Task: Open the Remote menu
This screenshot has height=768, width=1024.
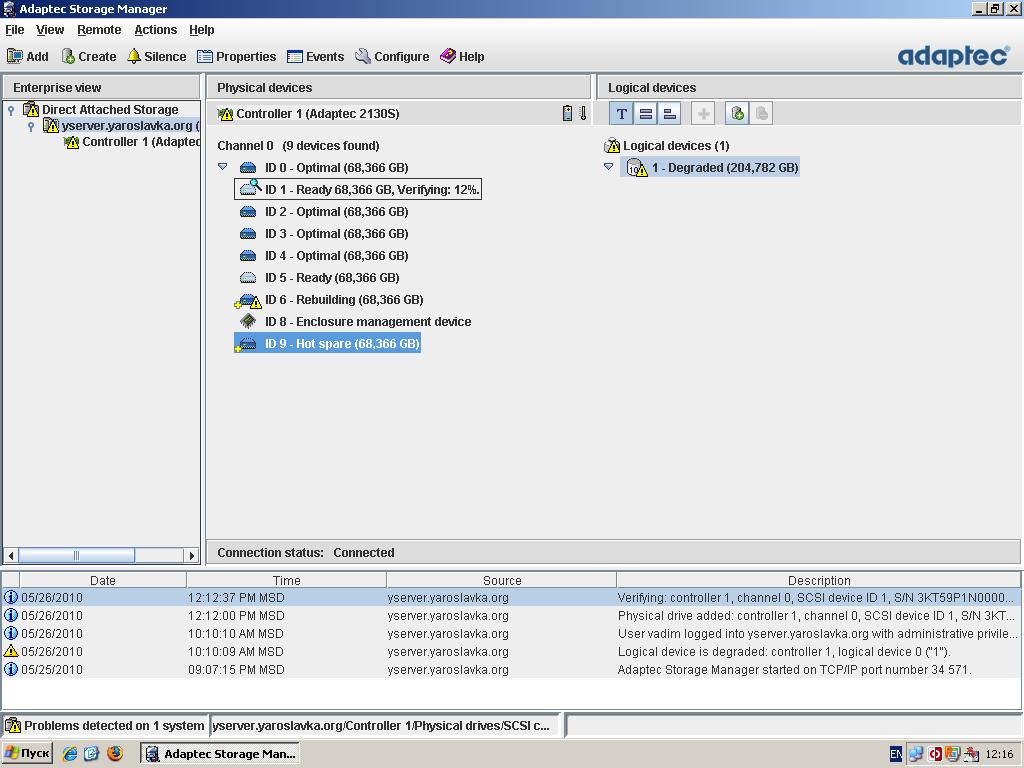Action: tap(99, 30)
